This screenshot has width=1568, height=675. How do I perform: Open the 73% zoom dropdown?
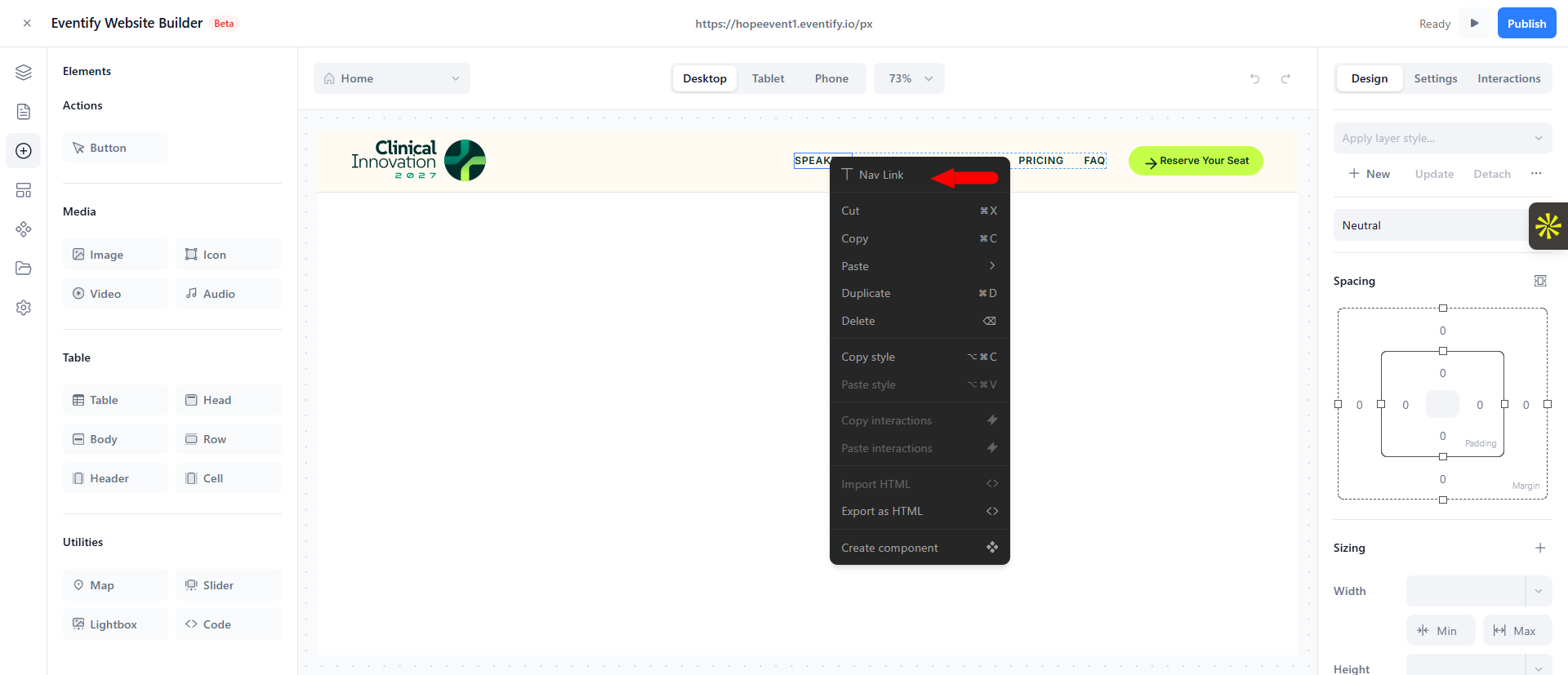909,78
